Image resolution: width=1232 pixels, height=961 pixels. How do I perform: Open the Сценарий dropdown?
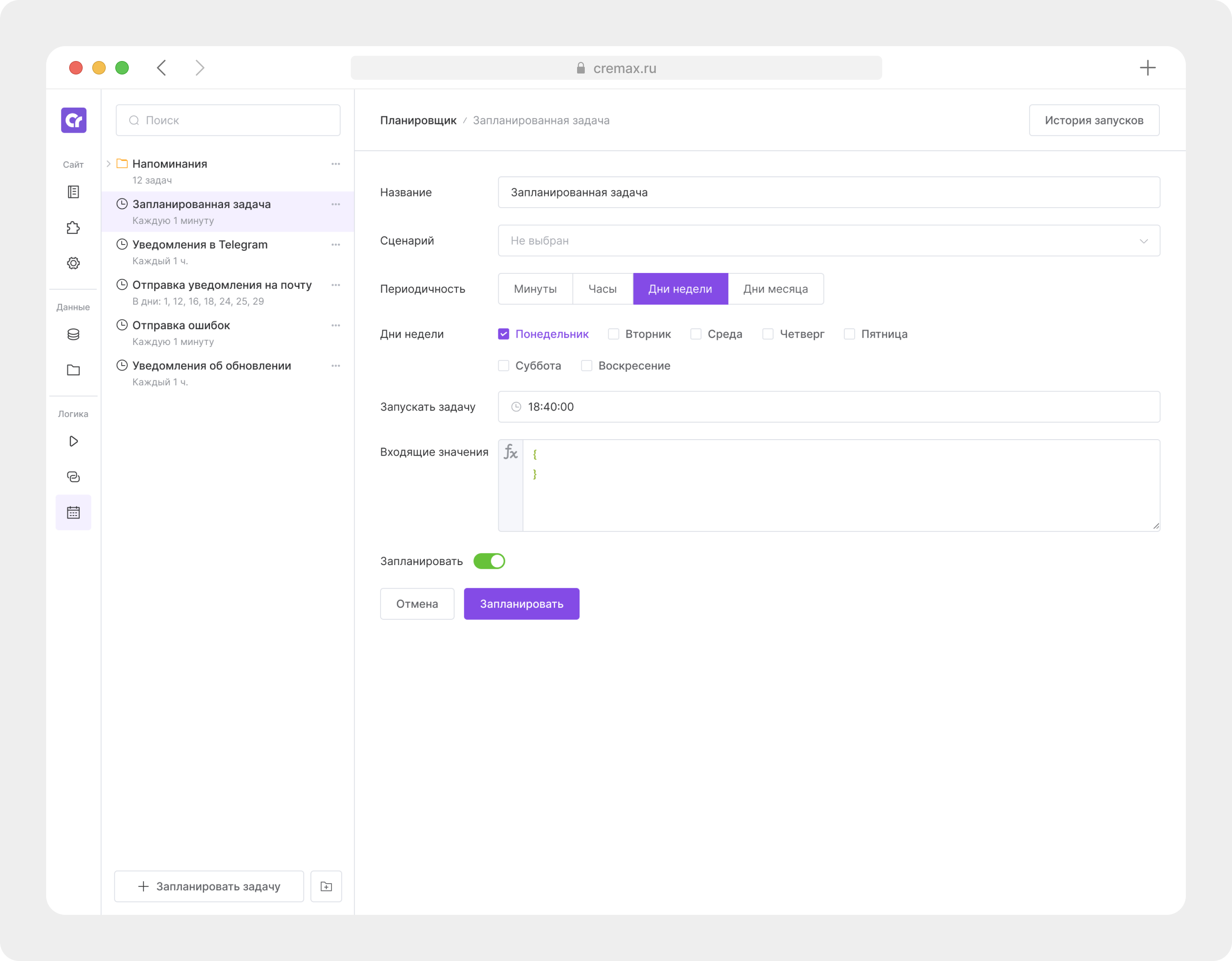829,241
